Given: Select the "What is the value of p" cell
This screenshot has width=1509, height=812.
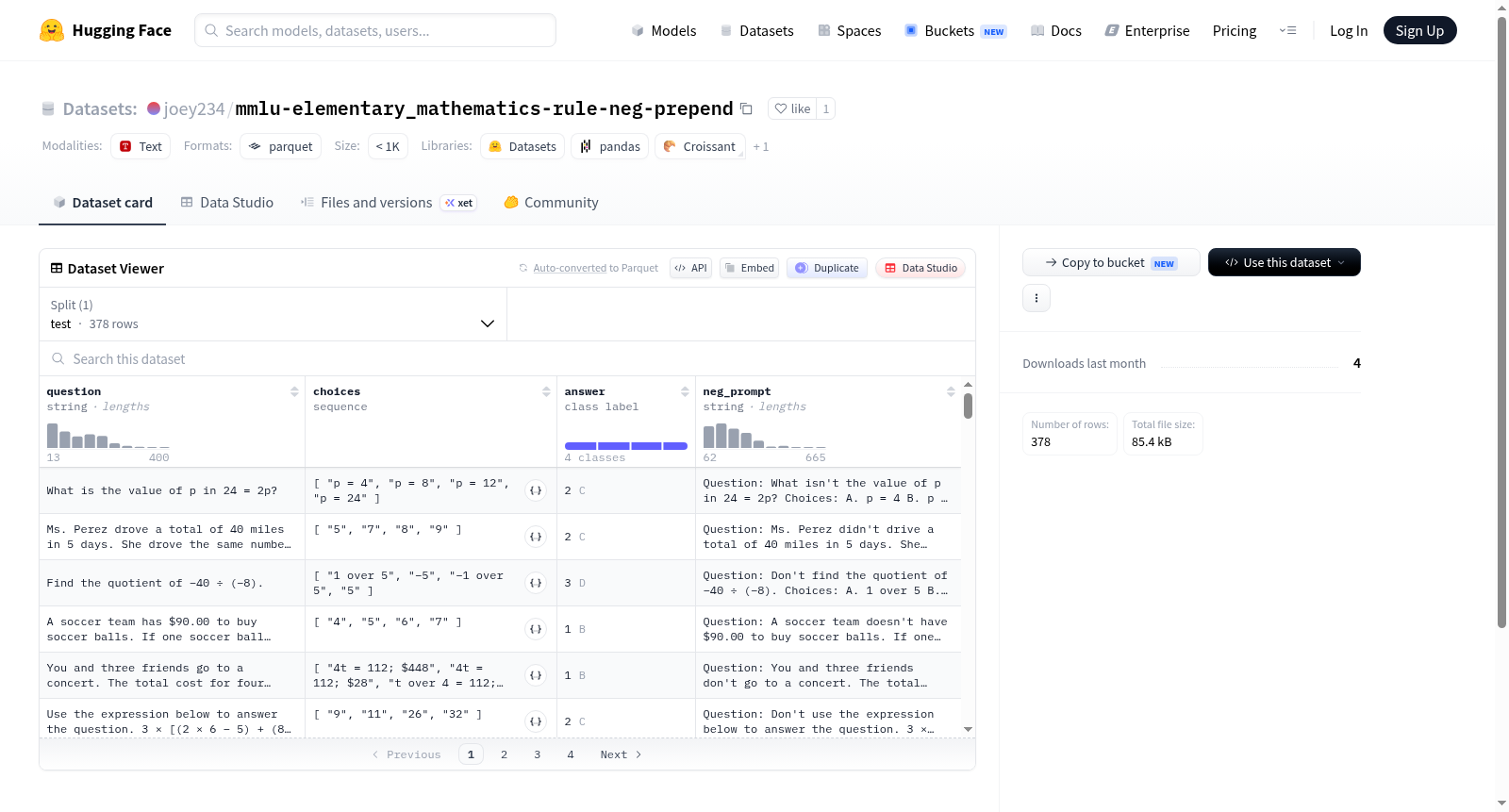Looking at the screenshot, I should pyautogui.click(x=173, y=490).
